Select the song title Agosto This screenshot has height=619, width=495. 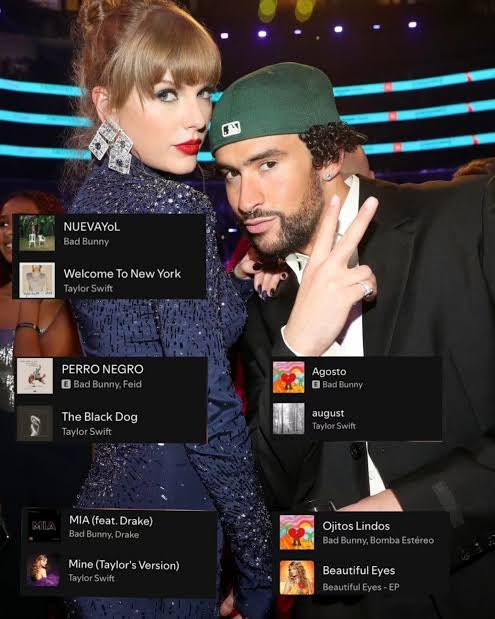[x=329, y=371]
